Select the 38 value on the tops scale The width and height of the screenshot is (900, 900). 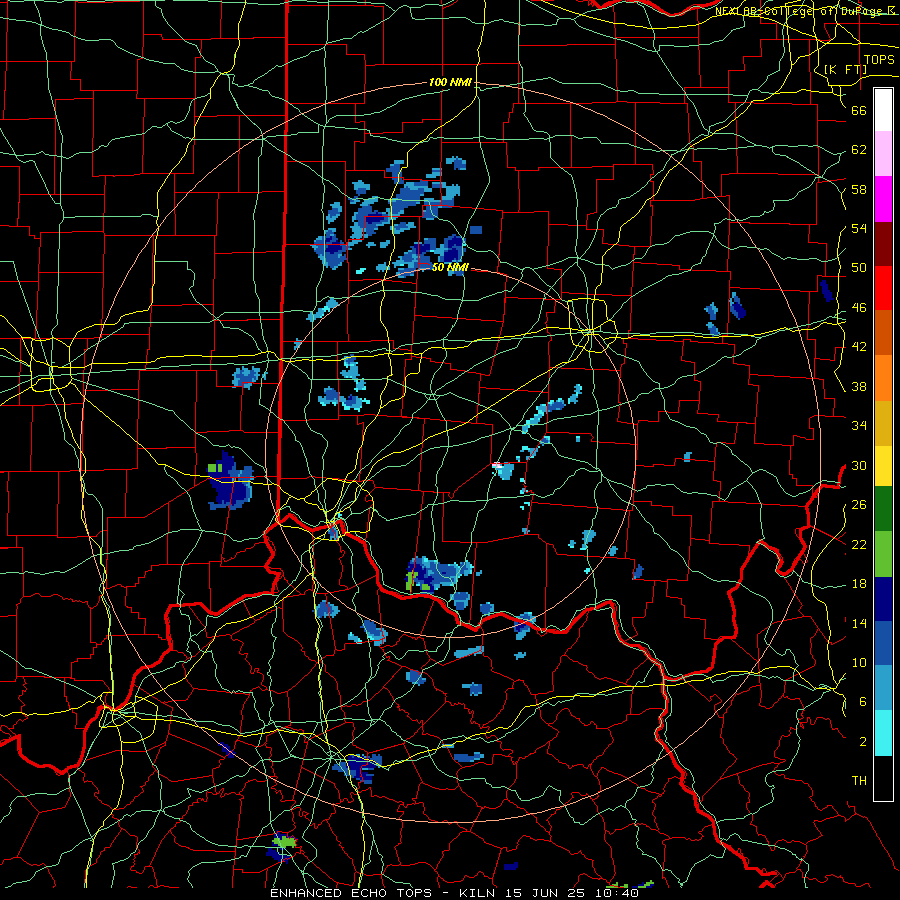click(x=859, y=386)
